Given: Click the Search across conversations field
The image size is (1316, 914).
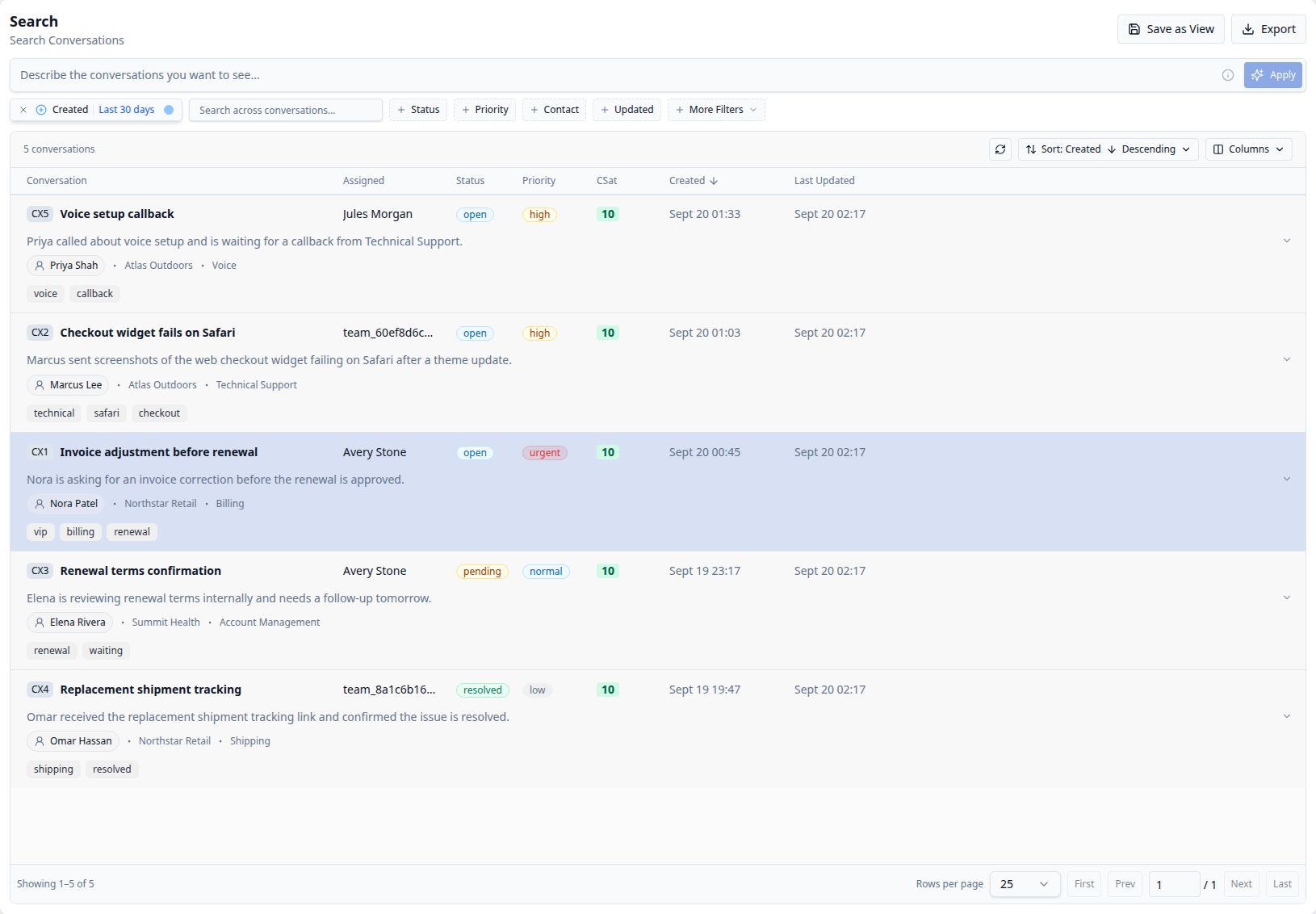Looking at the screenshot, I should click(x=286, y=110).
